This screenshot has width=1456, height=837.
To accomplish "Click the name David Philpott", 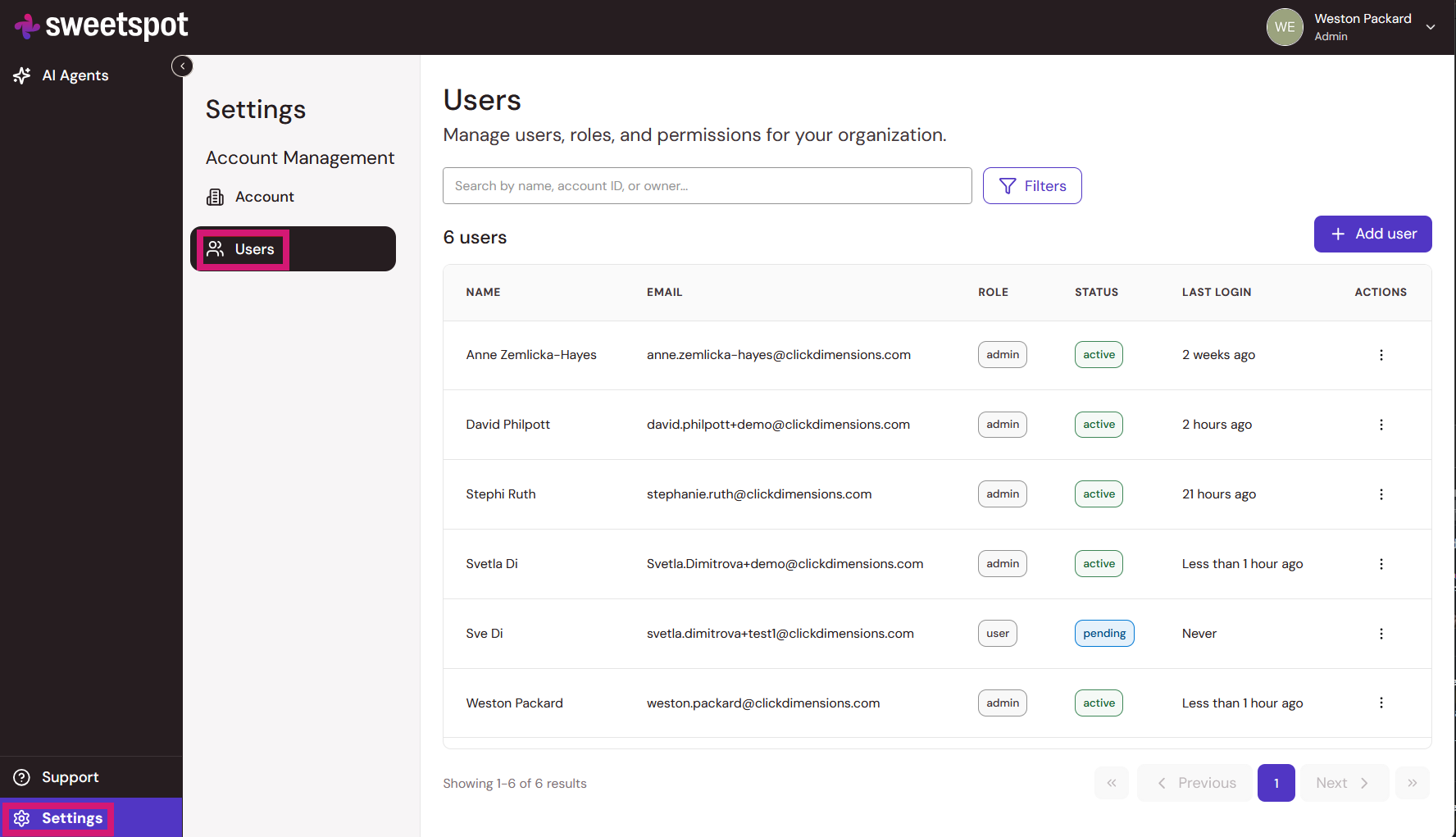I will (507, 425).
